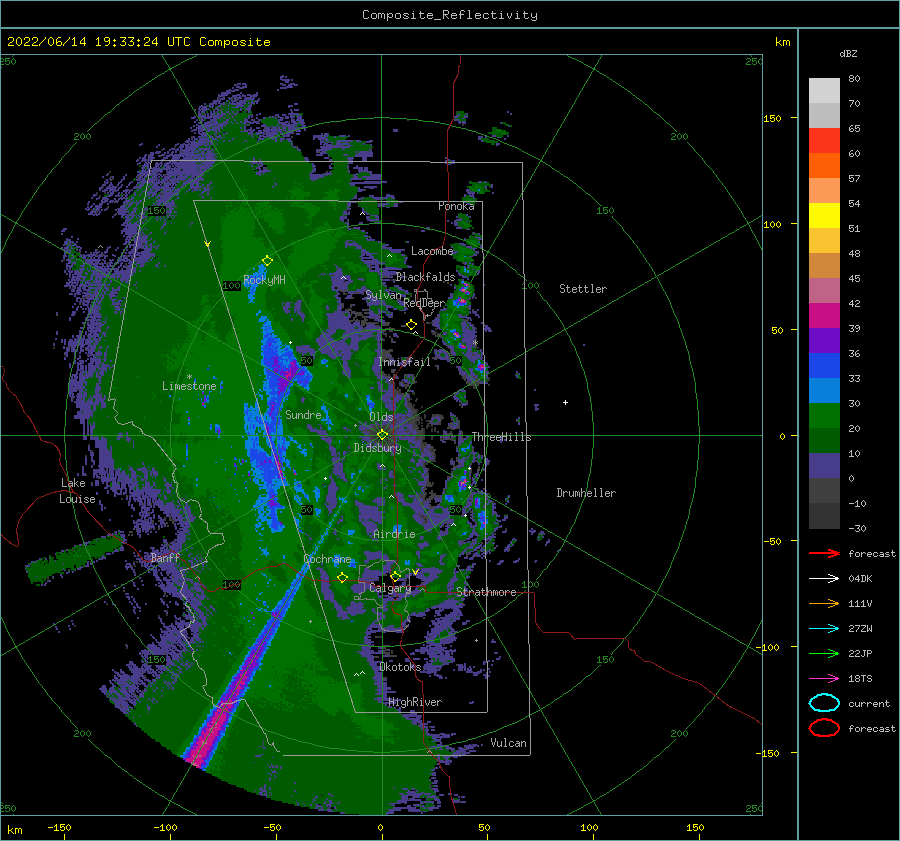Viewport: 900px width, 841px height.
Task: Select the bright green 20–30 dBZ swatch
Action: (824, 416)
